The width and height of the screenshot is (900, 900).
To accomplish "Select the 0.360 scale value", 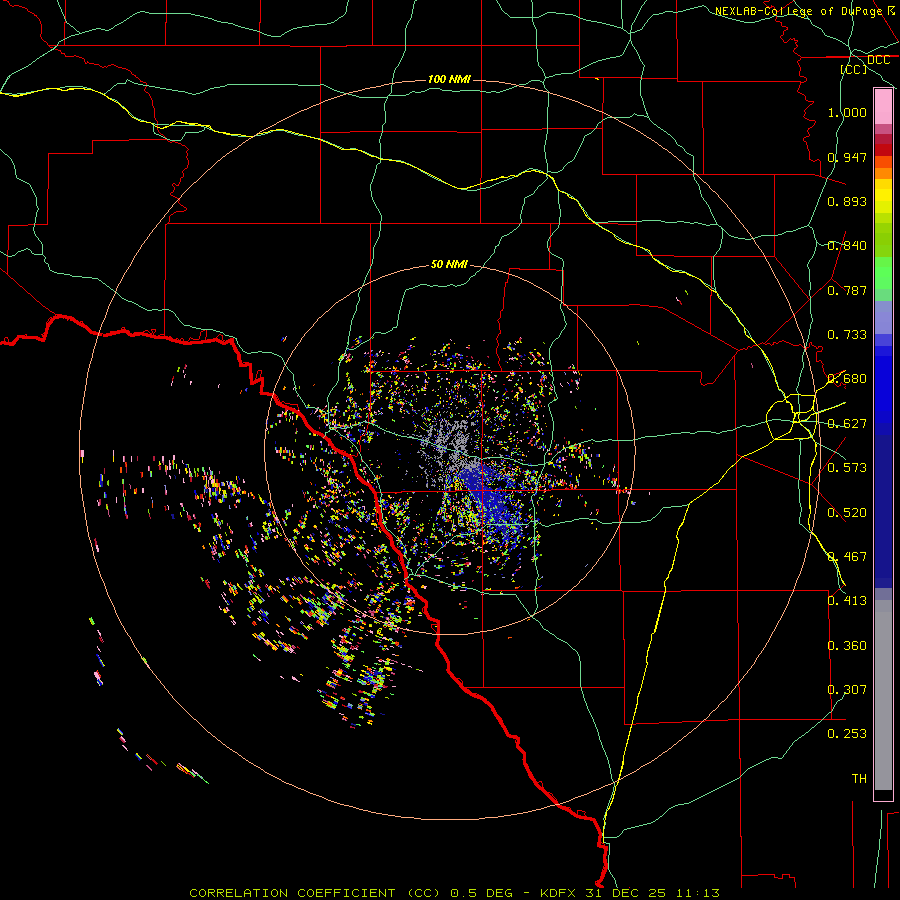I will tap(847, 646).
